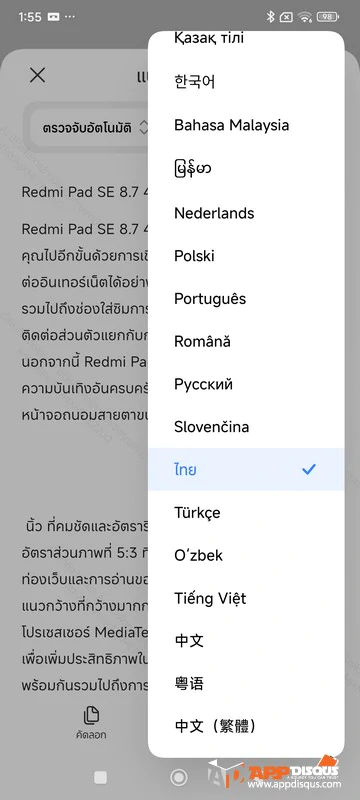Tap the copy icon labeled คัดลอก
Screen dimensions: 360x800
click(91, 722)
